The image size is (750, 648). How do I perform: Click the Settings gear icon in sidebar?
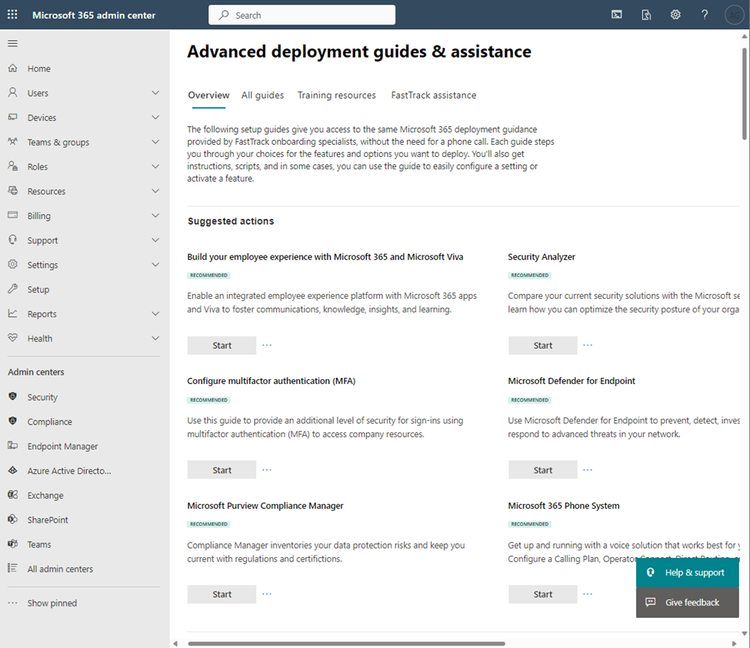[x=13, y=264]
